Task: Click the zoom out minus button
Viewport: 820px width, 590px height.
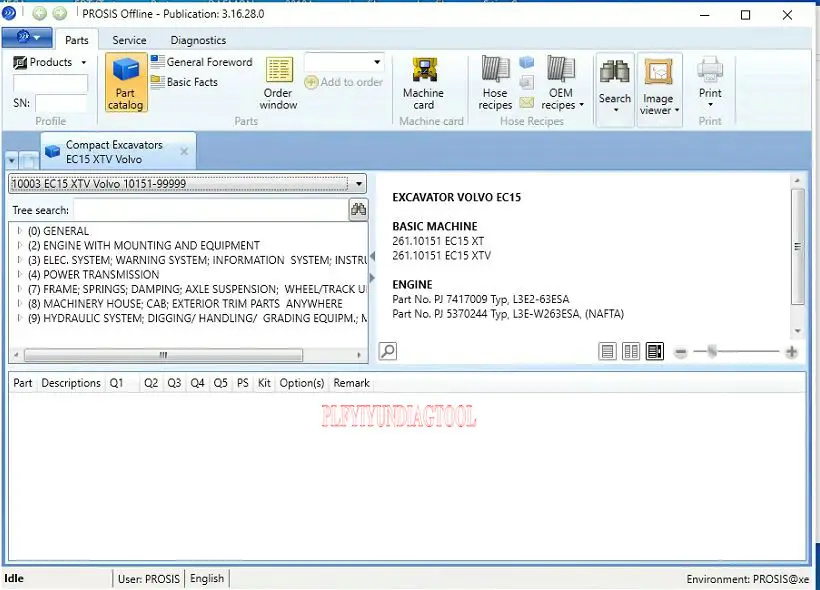Action: tap(680, 352)
